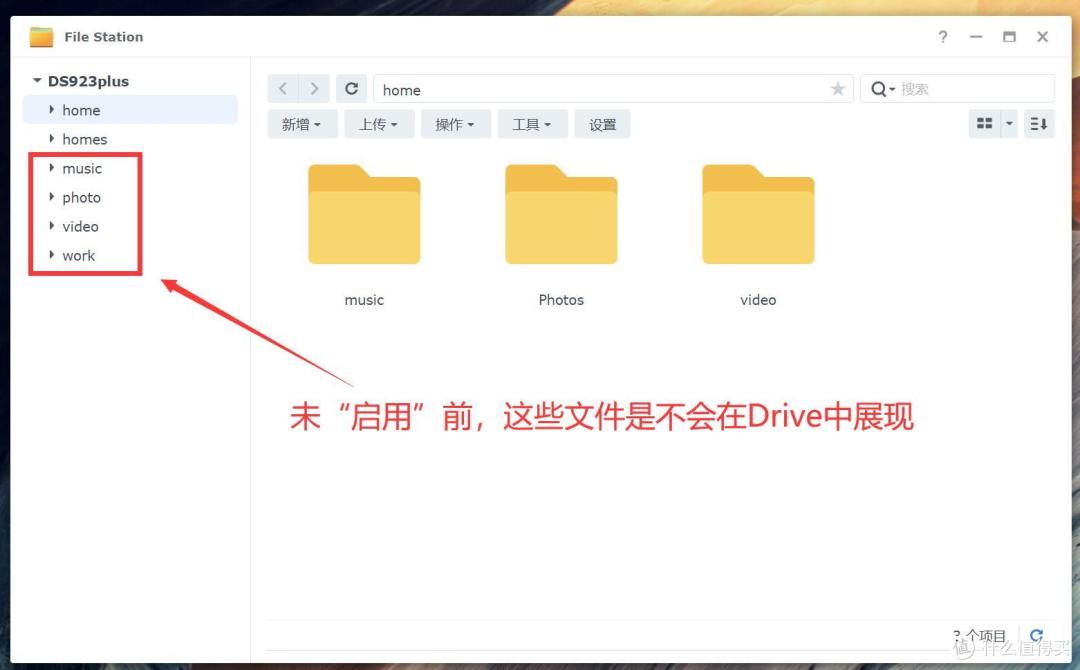Expand the photo tree arrow
The image size is (1080, 670).
coord(52,197)
